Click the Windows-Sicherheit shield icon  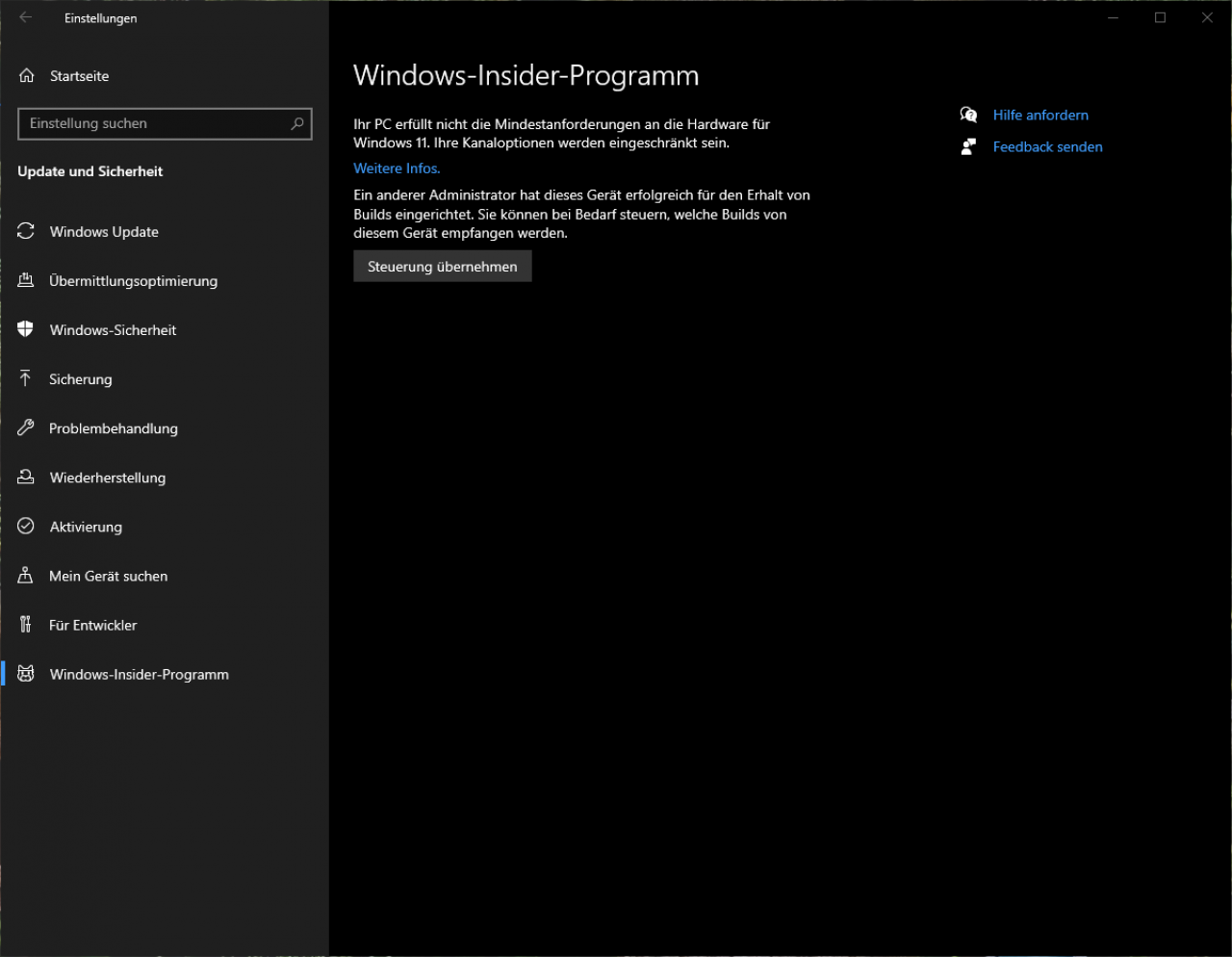[26, 329]
